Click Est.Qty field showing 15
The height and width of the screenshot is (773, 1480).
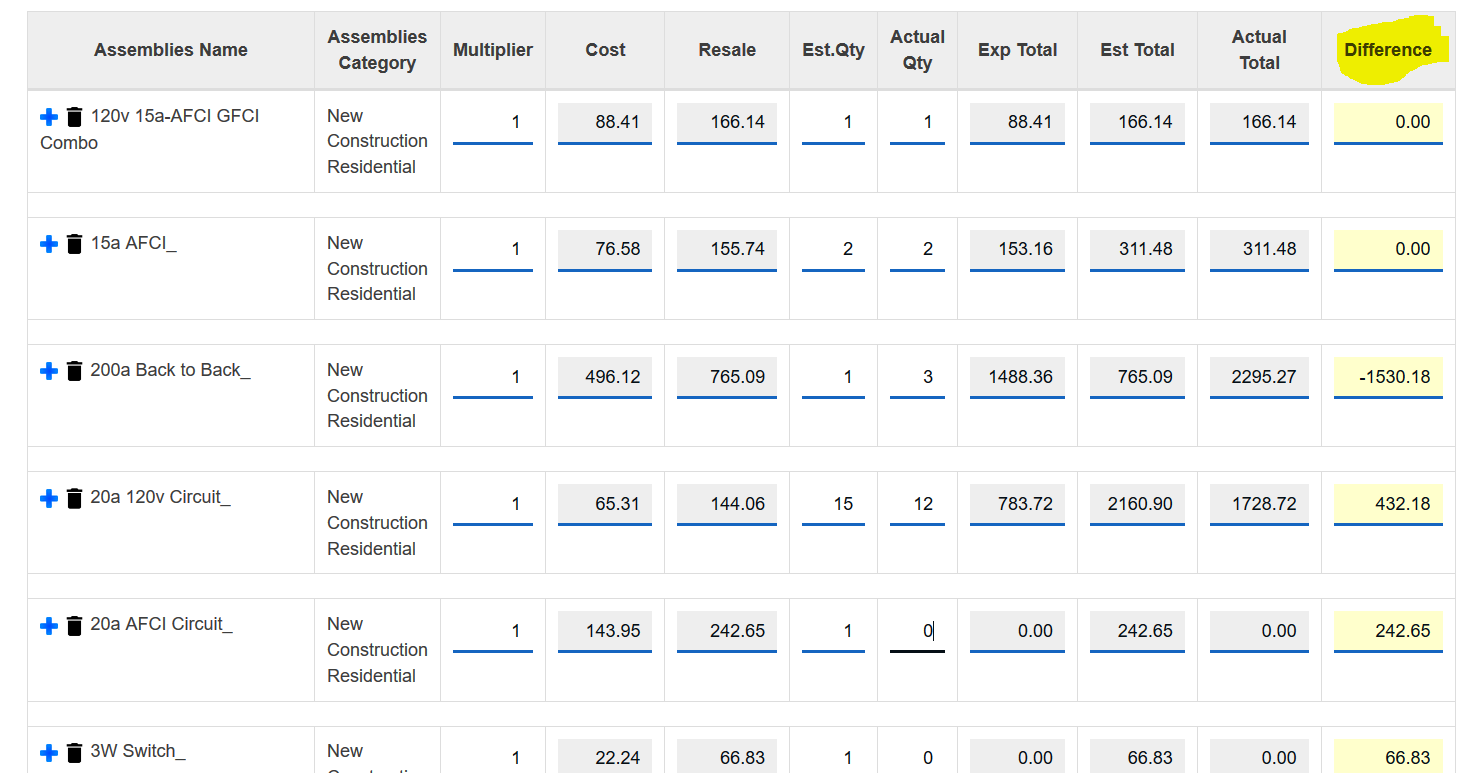833,504
